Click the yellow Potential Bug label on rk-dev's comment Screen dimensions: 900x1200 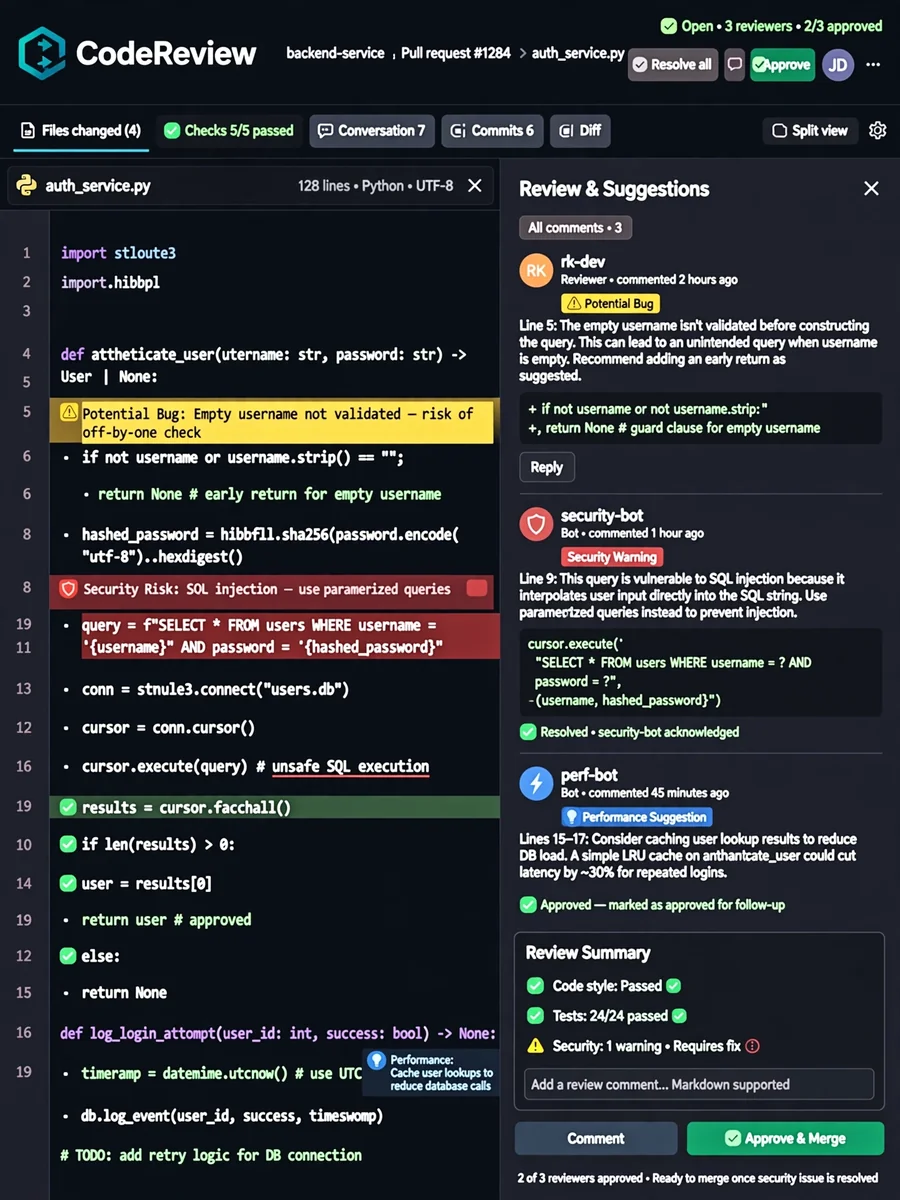pyautogui.click(x=610, y=303)
